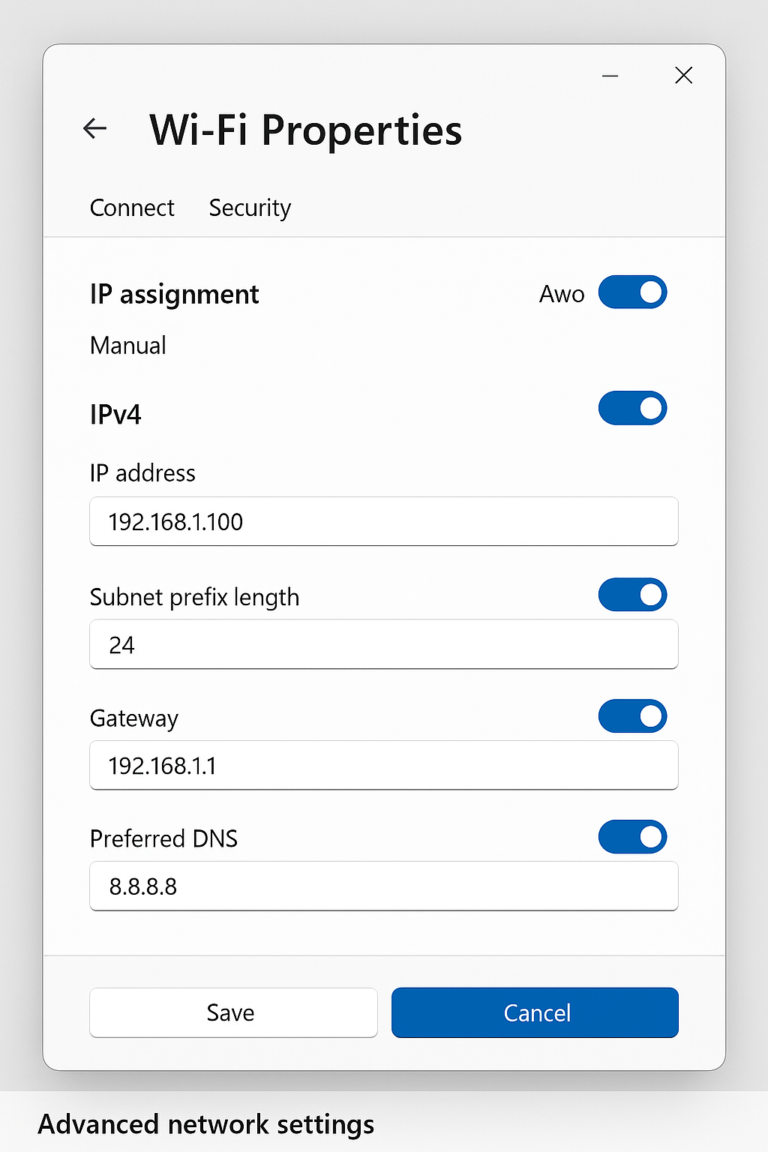Open Advanced network settings
768x1152 pixels.
[205, 1123]
